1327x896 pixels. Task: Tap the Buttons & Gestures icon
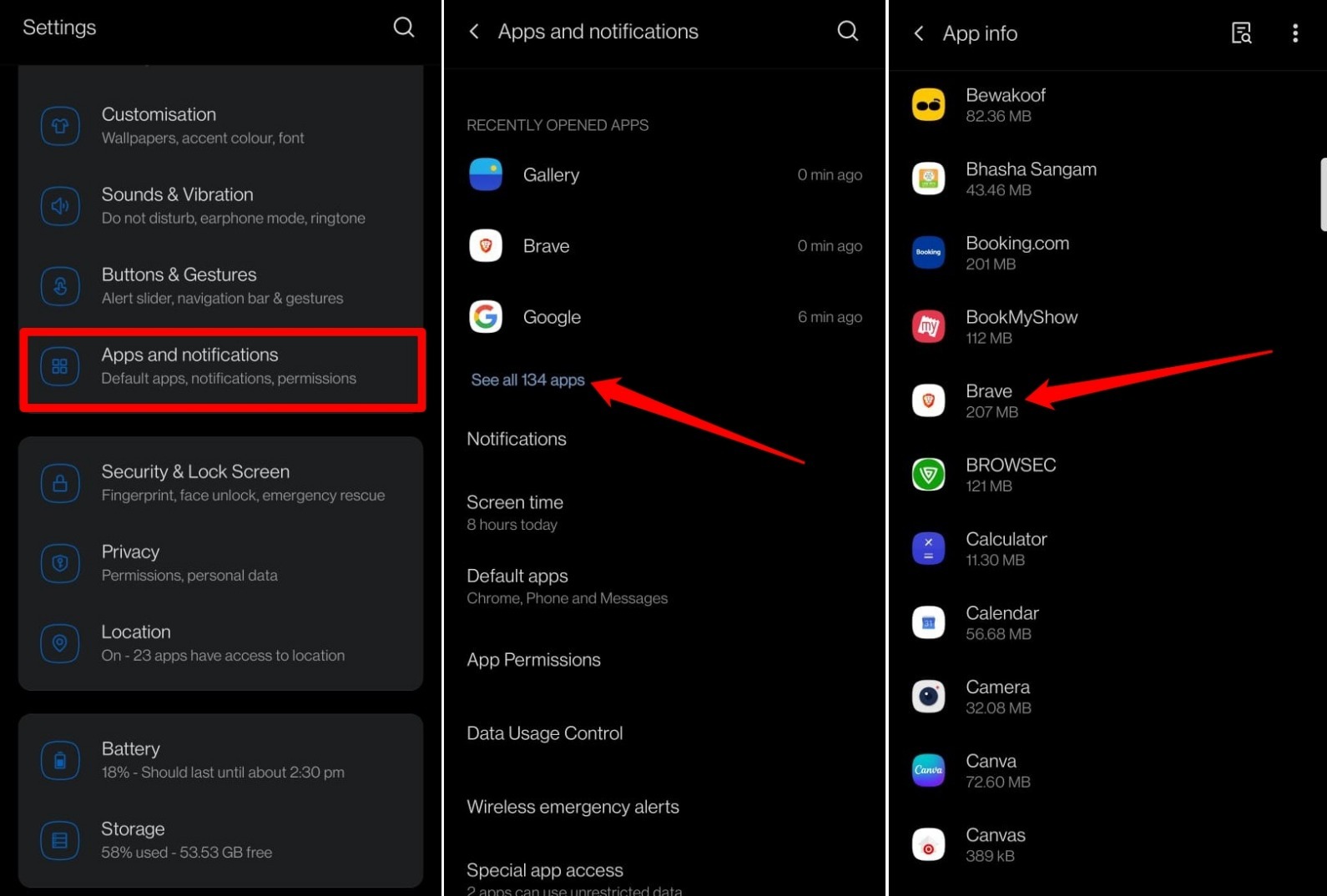coord(60,286)
